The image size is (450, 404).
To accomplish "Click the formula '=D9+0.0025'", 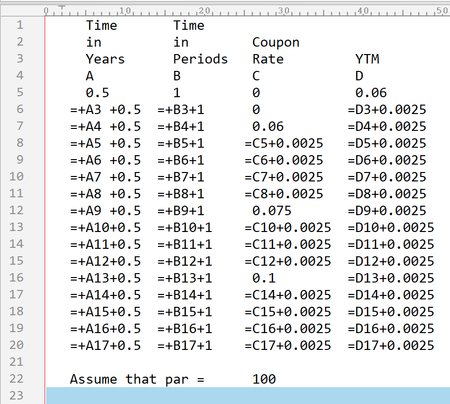I will click(387, 211).
